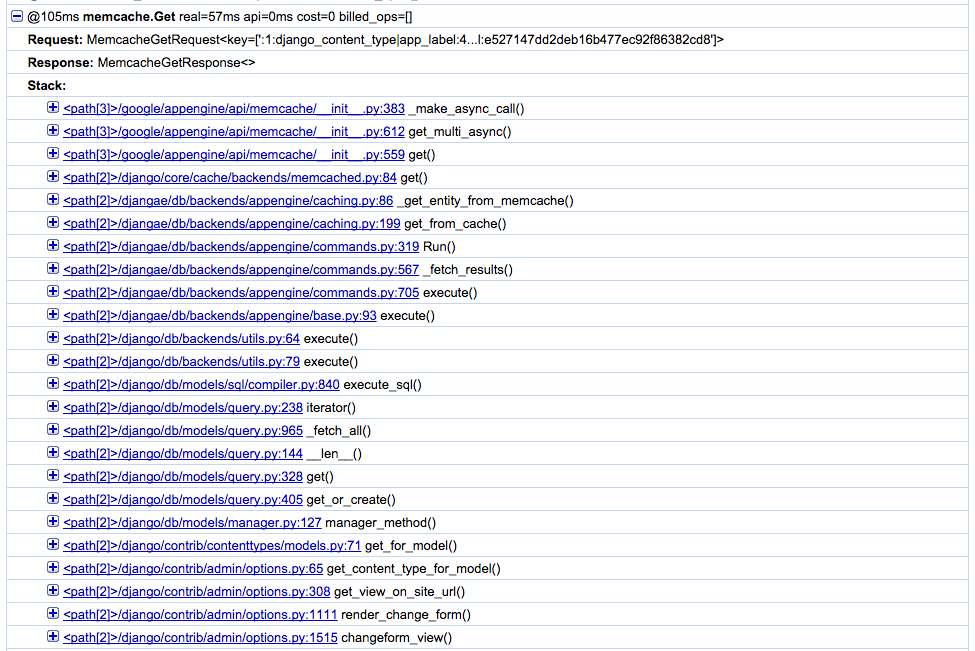Image resolution: width=975 pixels, height=651 pixels.
Task: Open the admin/options.py:308 source link
Action: (x=196, y=592)
